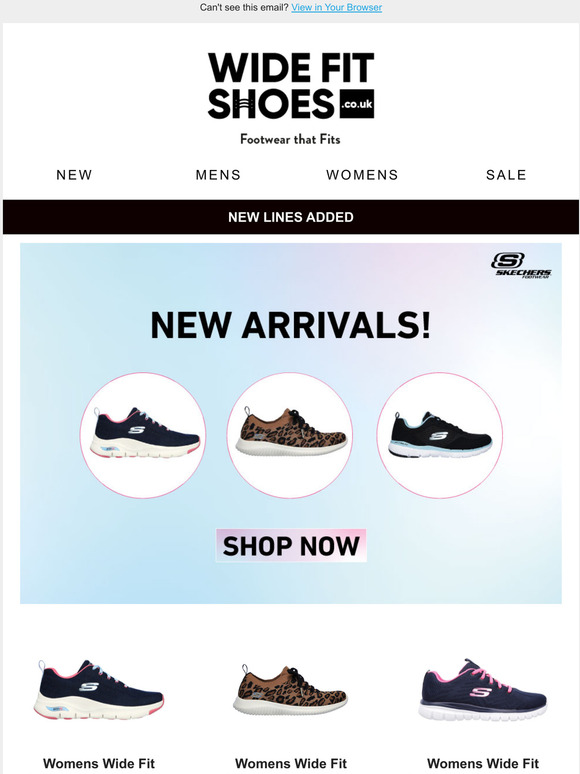
Task: Open the navy trainer with pink laces
Action: pyautogui.click(x=483, y=689)
